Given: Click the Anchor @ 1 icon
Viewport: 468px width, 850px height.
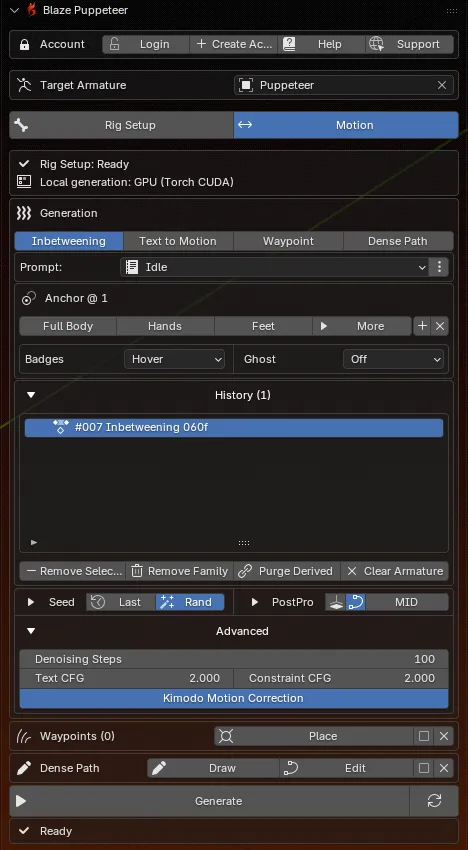Looking at the screenshot, I should pyautogui.click(x=28, y=298).
